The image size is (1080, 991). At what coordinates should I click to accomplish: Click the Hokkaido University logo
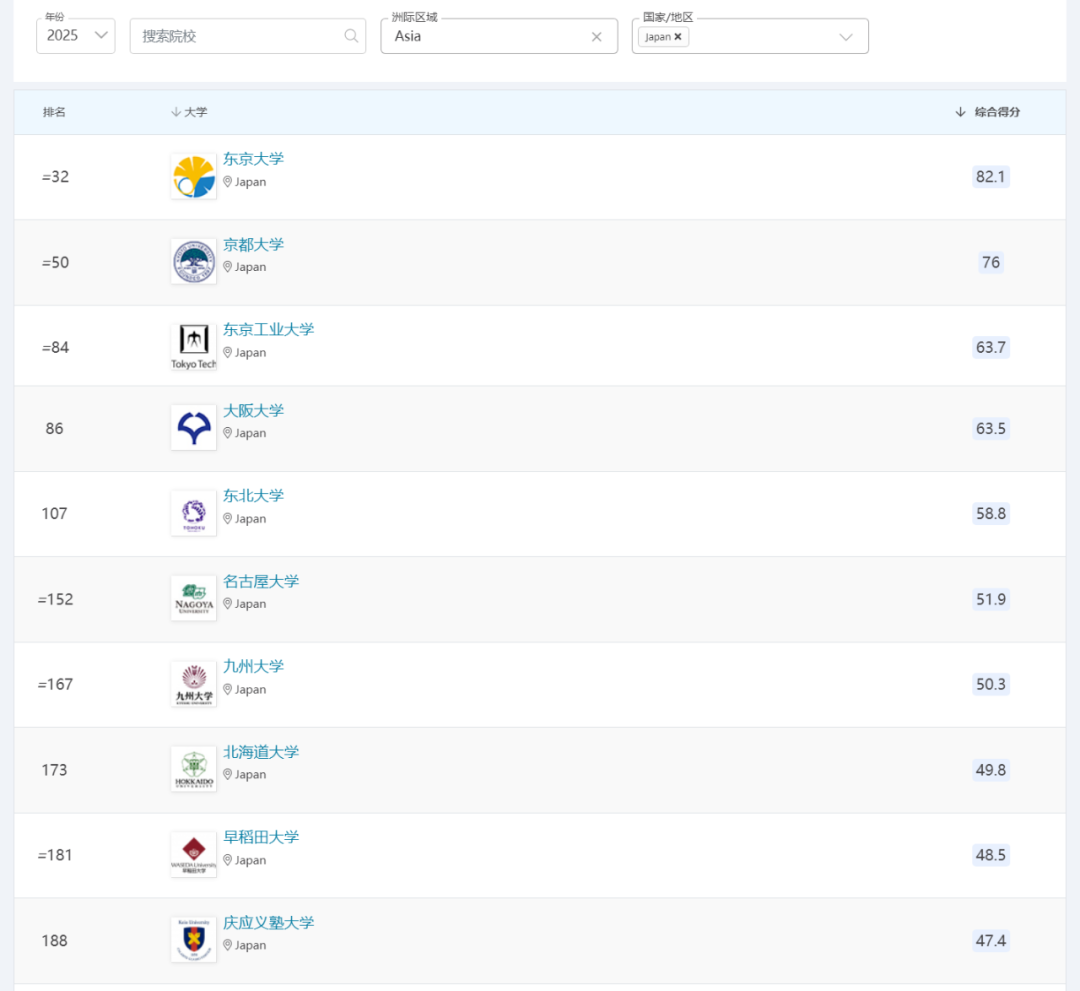pyautogui.click(x=193, y=769)
